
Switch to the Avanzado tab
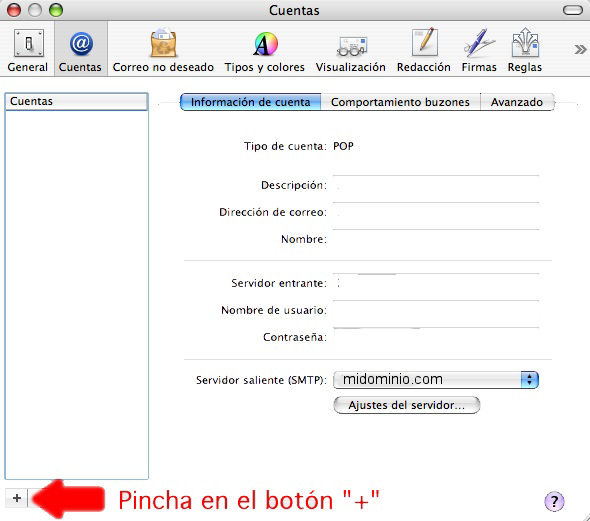point(517,102)
